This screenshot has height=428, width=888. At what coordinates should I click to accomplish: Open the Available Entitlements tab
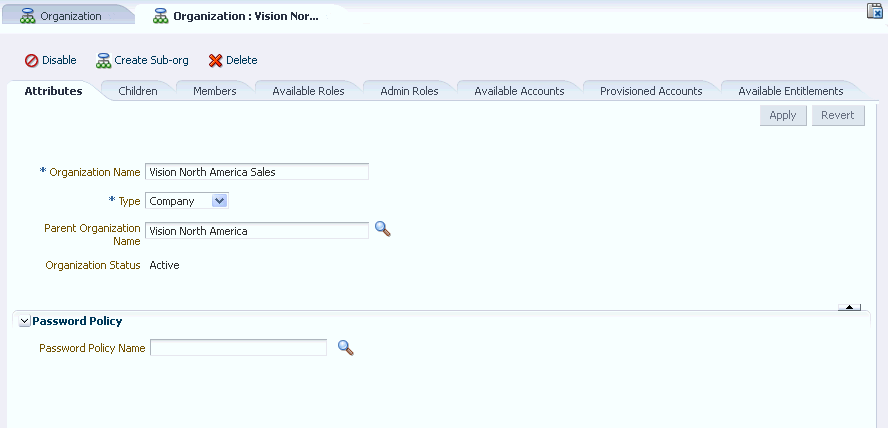tap(791, 91)
